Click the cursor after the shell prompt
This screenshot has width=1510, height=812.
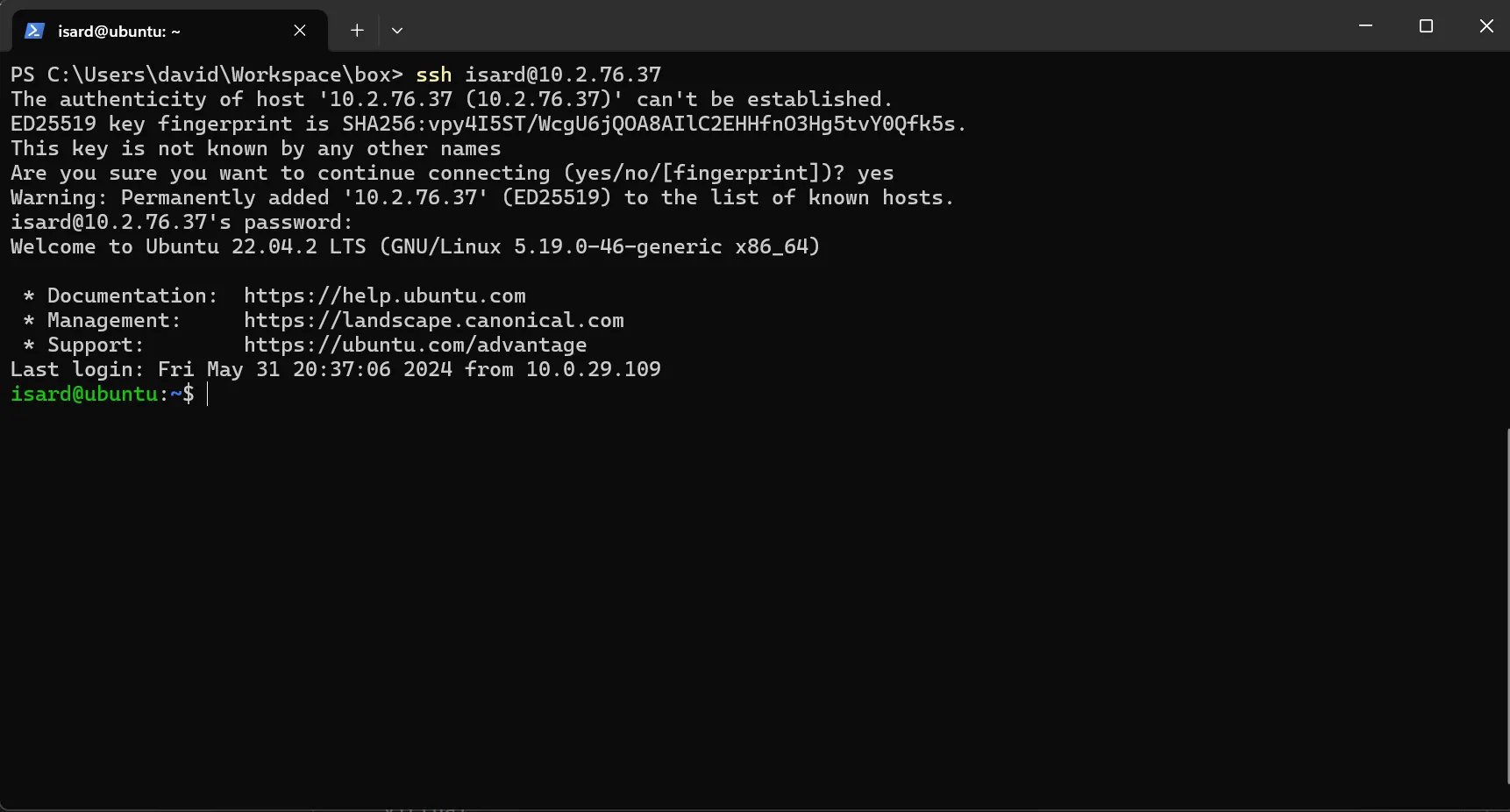[x=208, y=395]
